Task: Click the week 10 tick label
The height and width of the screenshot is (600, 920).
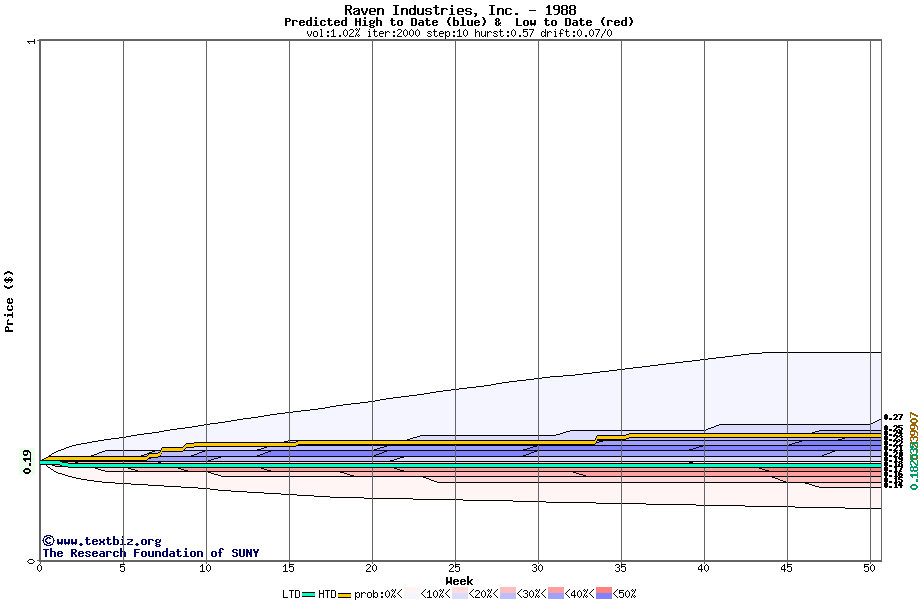Action: click(x=206, y=569)
